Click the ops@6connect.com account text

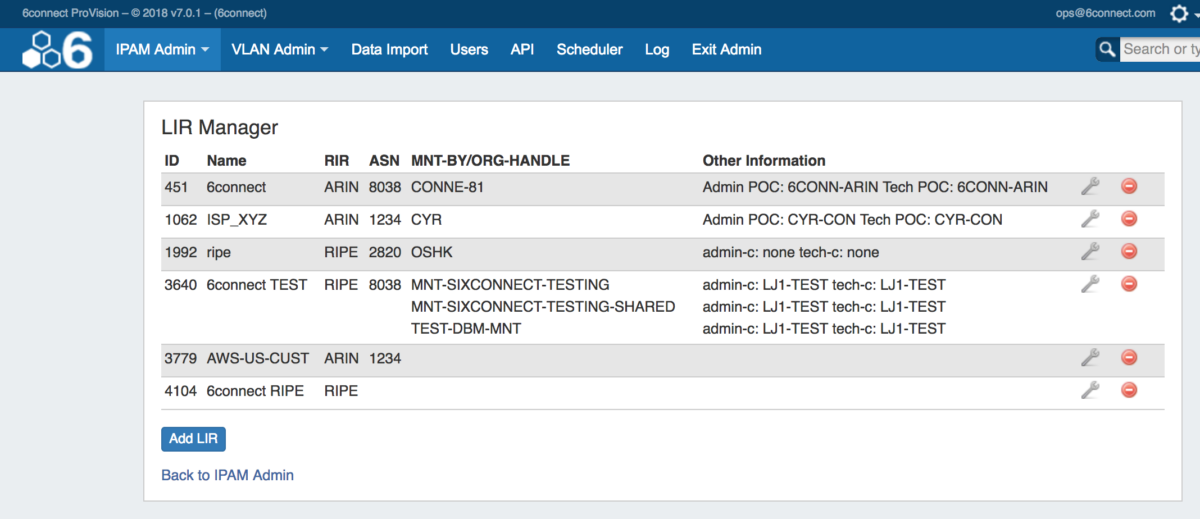[x=1105, y=13]
